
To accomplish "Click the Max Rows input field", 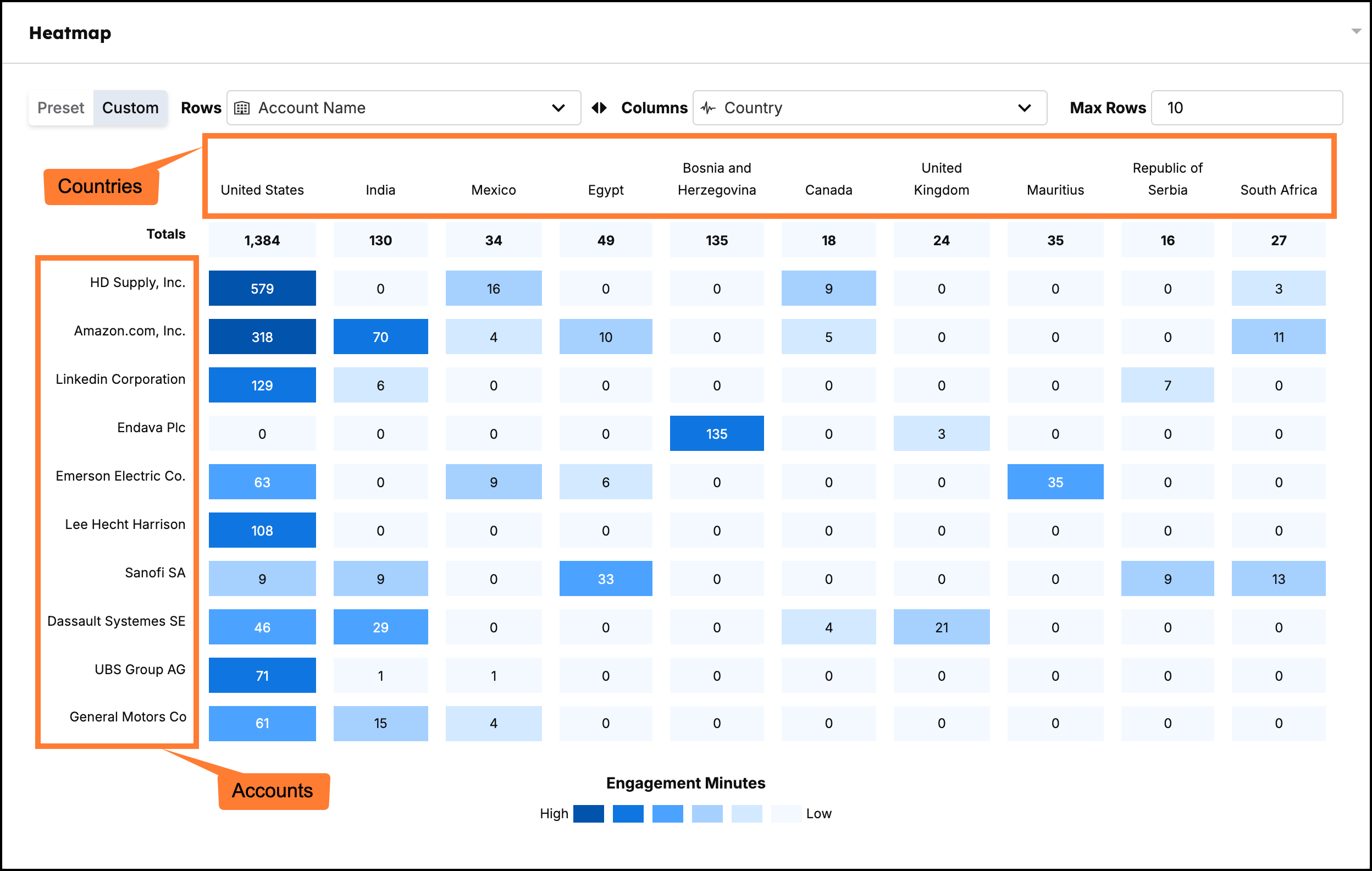I will click(x=1247, y=108).
